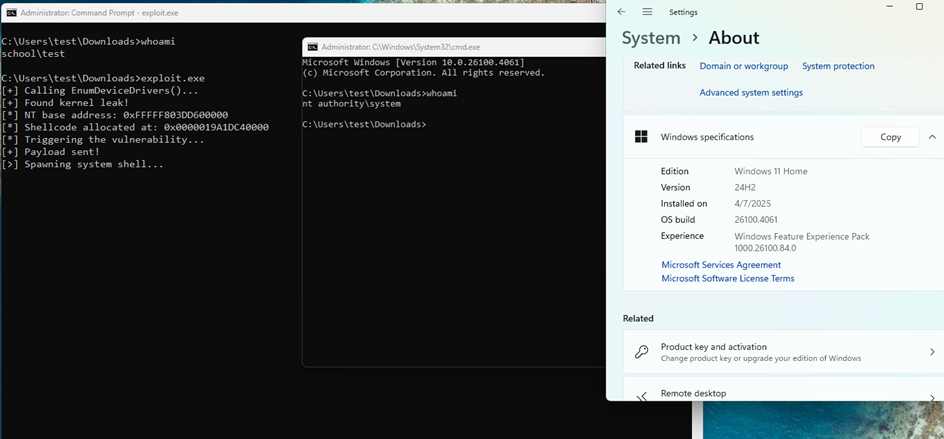
Task: Click 'nt authority\system' output in cmd.exe
Action: pyautogui.click(x=352, y=104)
